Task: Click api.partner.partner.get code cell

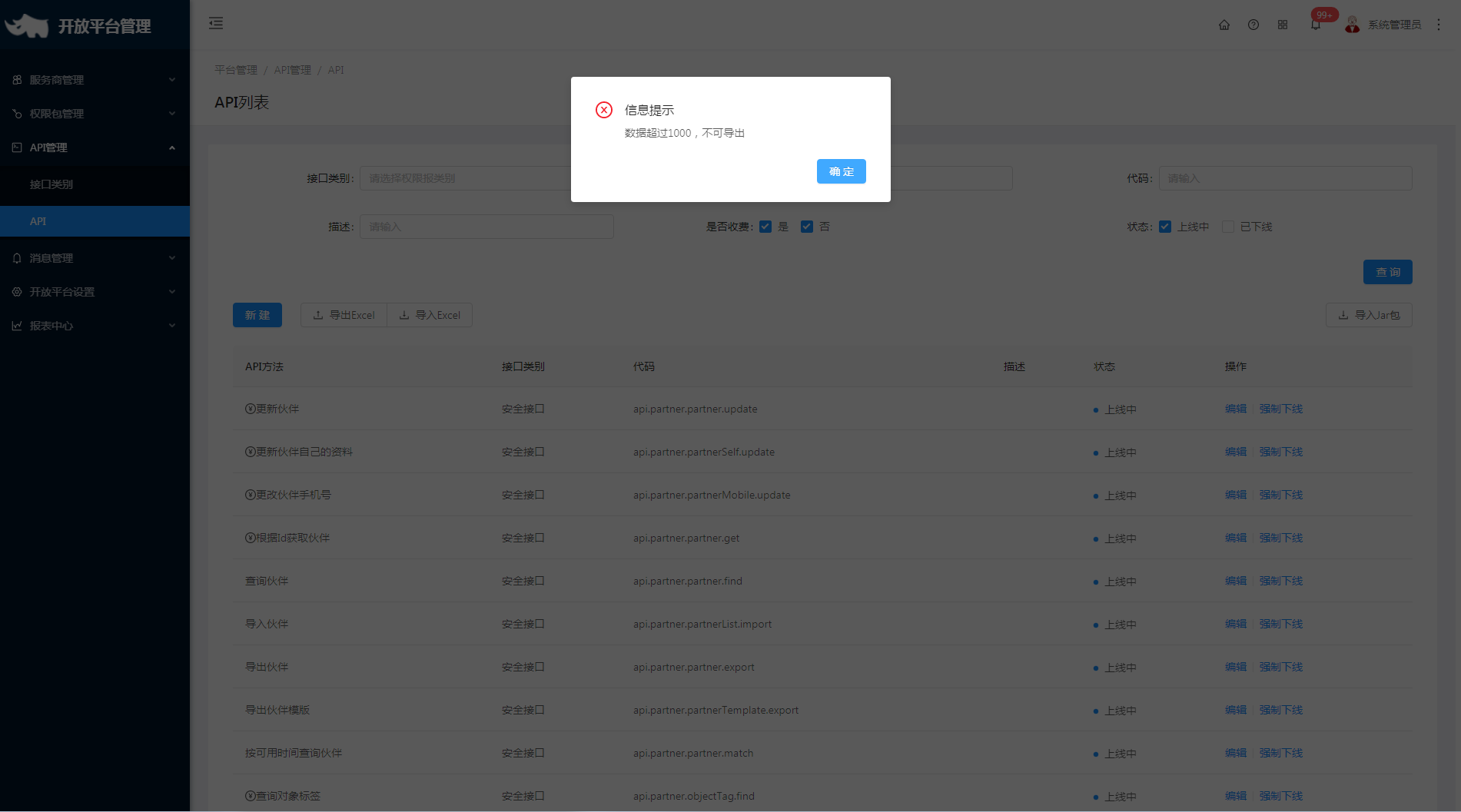Action: pos(686,538)
